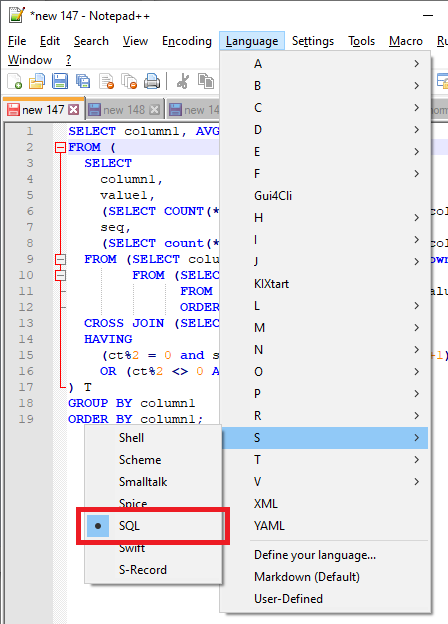Collapse the fold marker on line 10
Viewport: 448px width, 624px height.
(60, 275)
